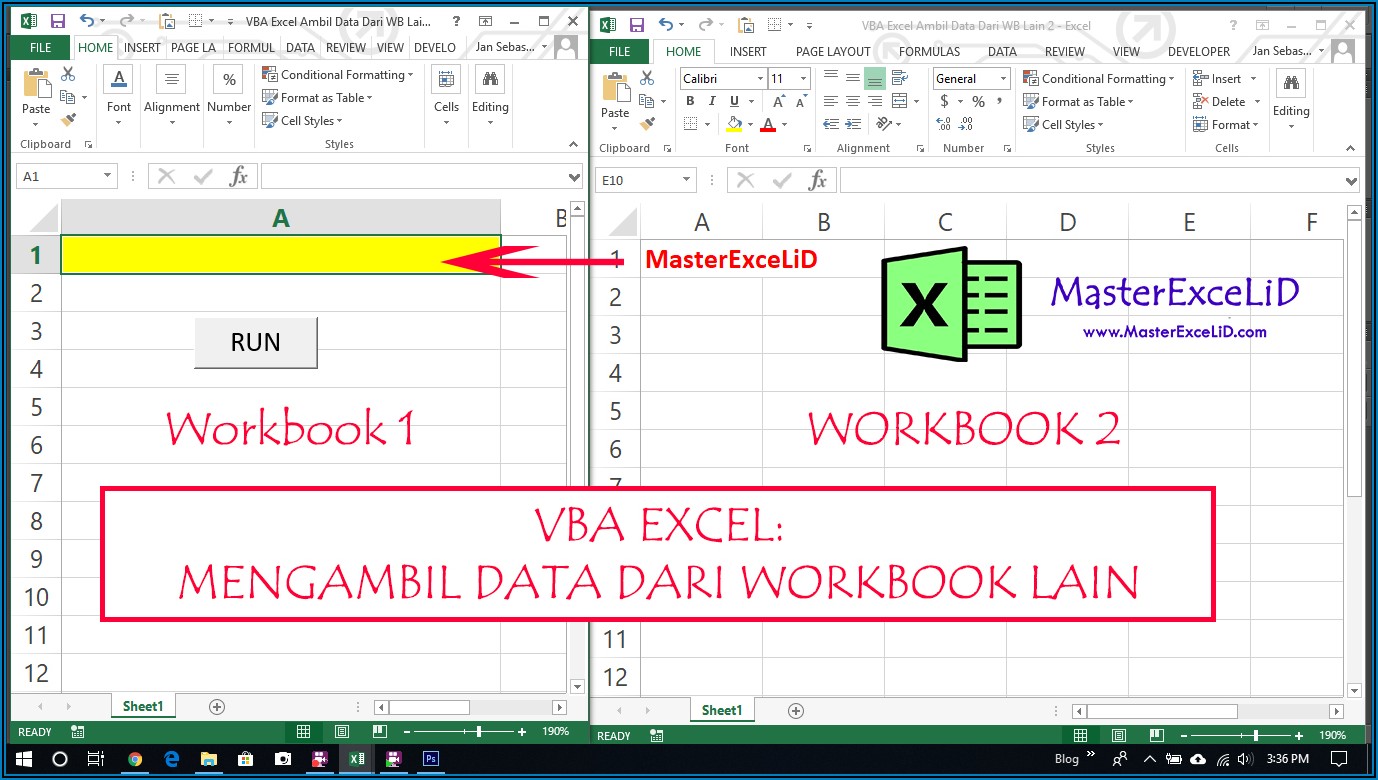Click Insert Function fx in Workbook 2

pyautogui.click(x=818, y=180)
